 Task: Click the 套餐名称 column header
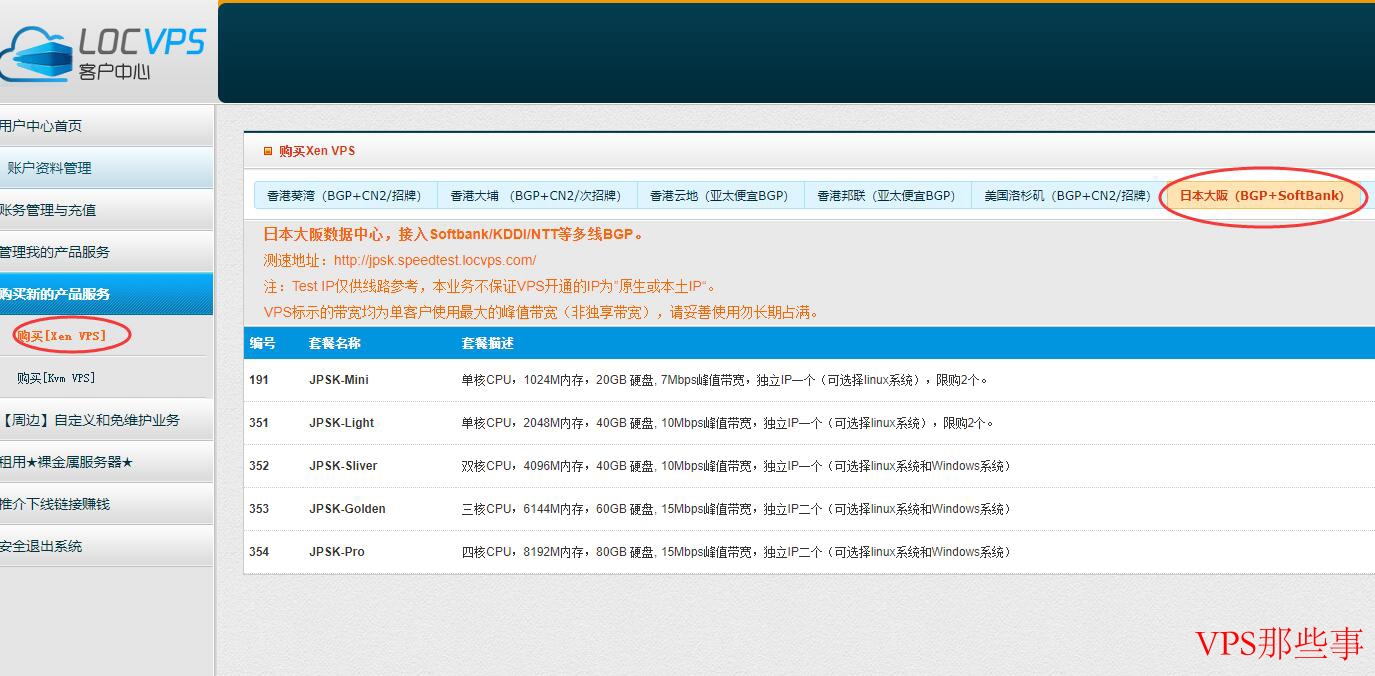[x=335, y=343]
